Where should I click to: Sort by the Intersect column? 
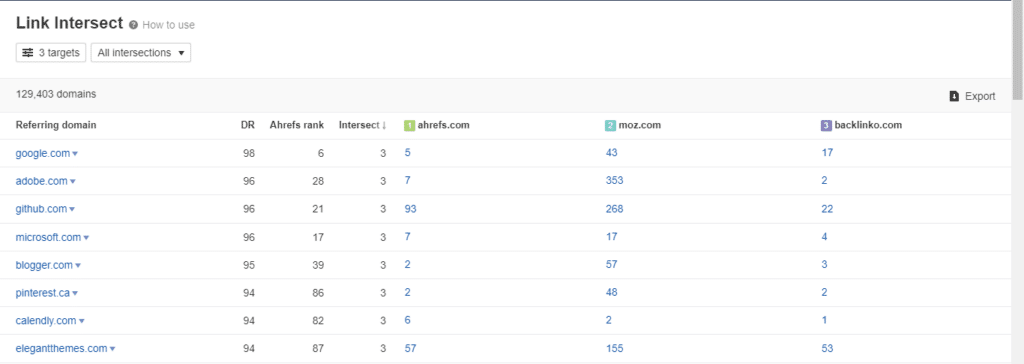(362, 125)
